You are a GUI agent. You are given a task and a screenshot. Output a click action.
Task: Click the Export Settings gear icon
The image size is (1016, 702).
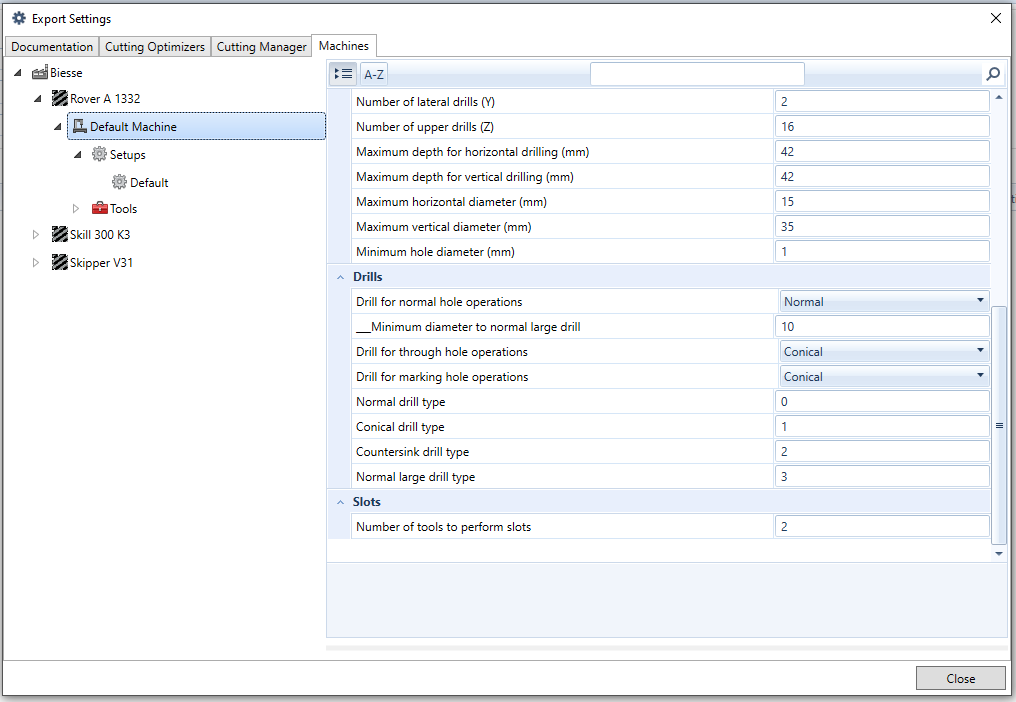tap(19, 18)
